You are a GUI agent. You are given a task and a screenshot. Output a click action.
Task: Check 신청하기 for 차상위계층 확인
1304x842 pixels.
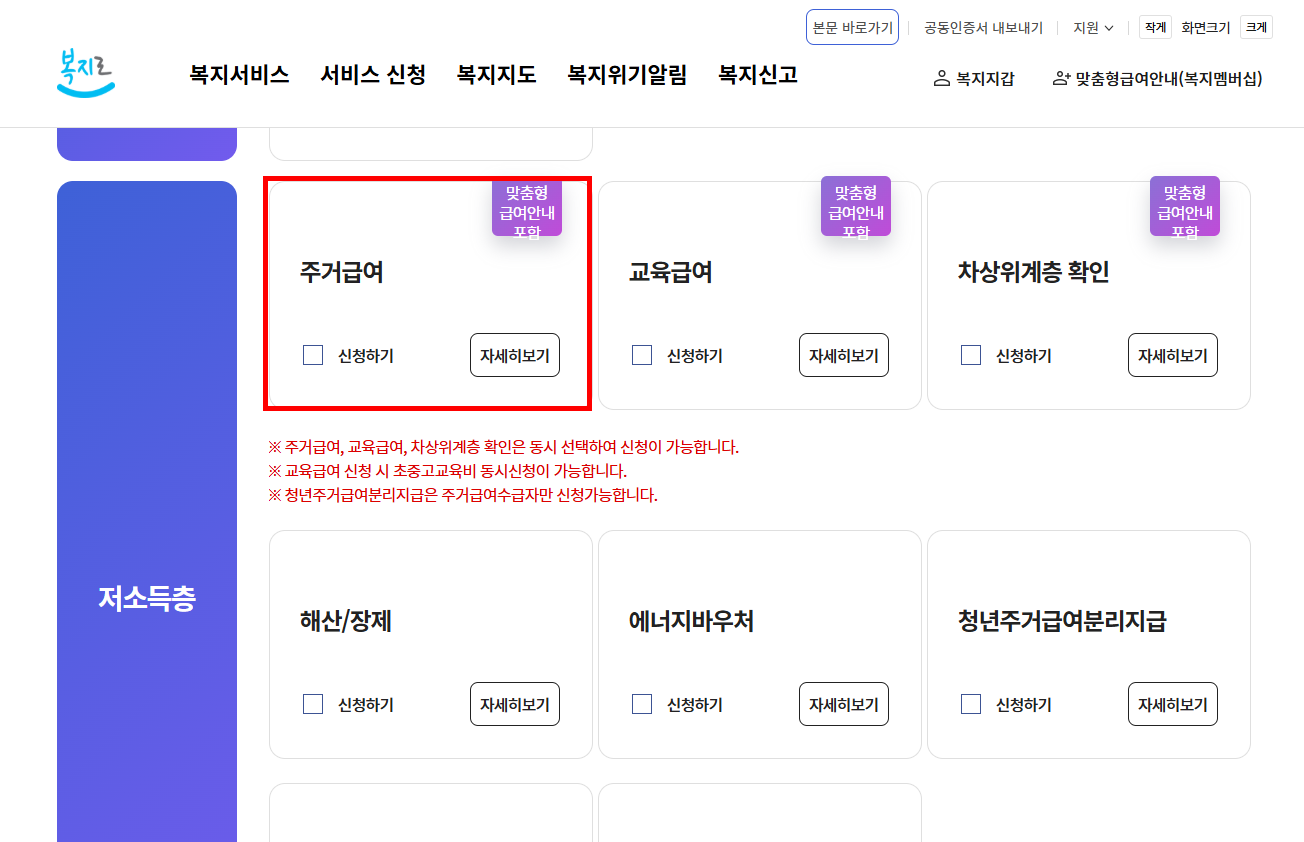971,355
